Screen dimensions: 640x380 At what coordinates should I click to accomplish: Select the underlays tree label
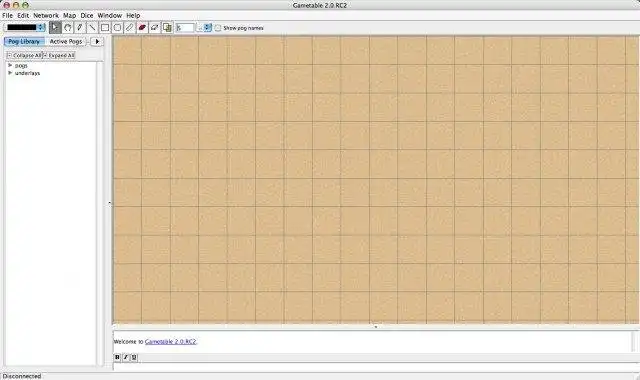pos(27,73)
